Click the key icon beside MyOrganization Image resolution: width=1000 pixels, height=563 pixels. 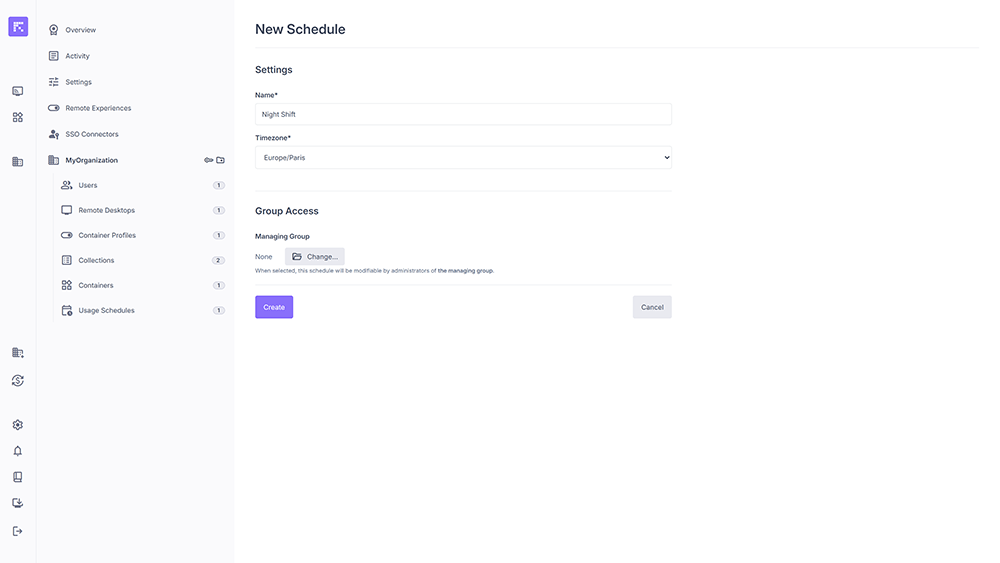(208, 160)
